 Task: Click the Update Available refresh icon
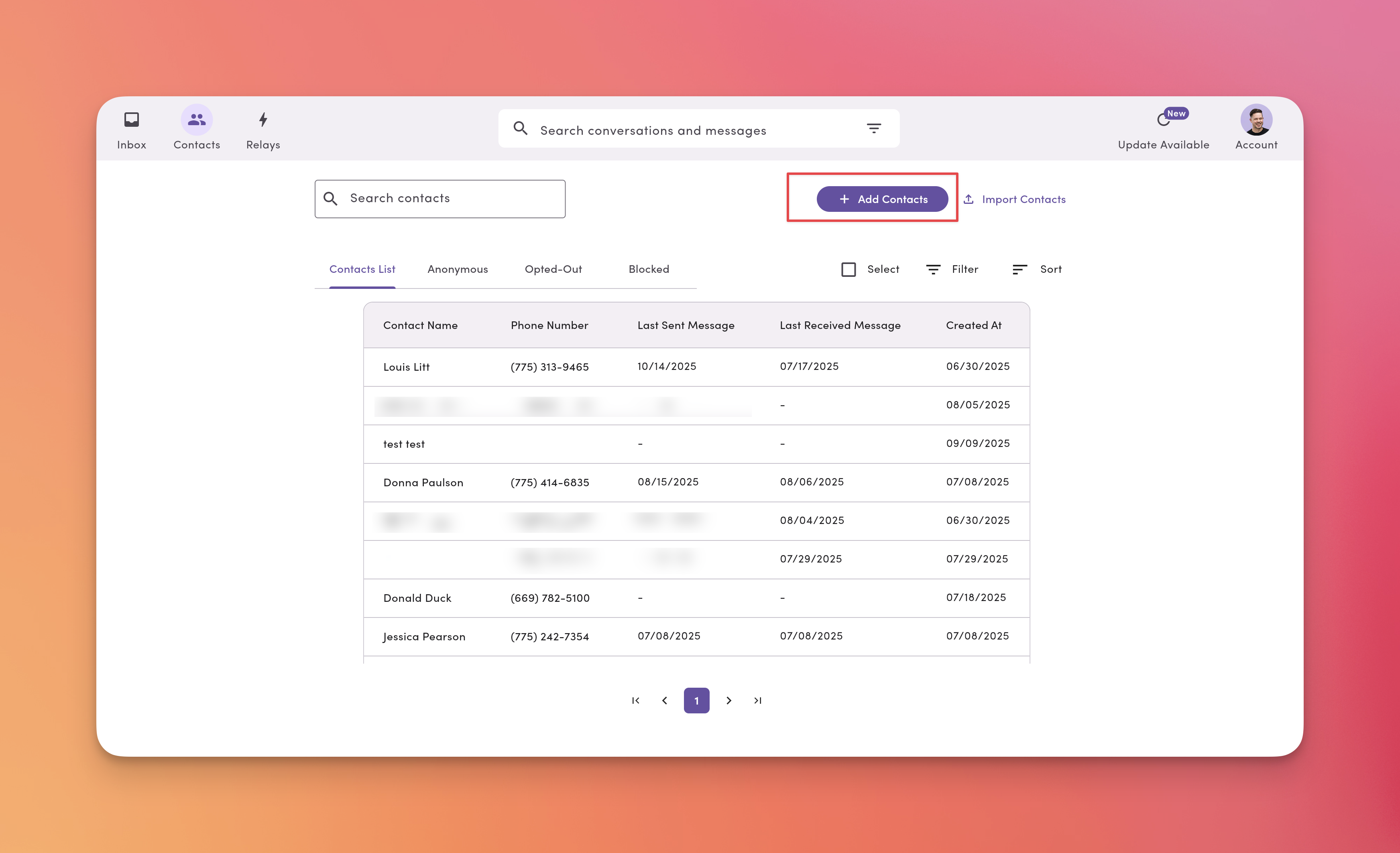(1163, 120)
